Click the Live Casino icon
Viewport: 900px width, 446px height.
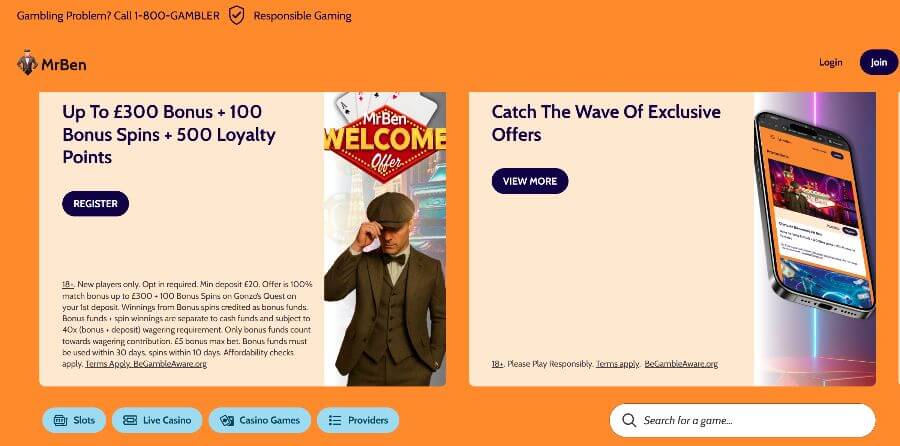tap(129, 420)
